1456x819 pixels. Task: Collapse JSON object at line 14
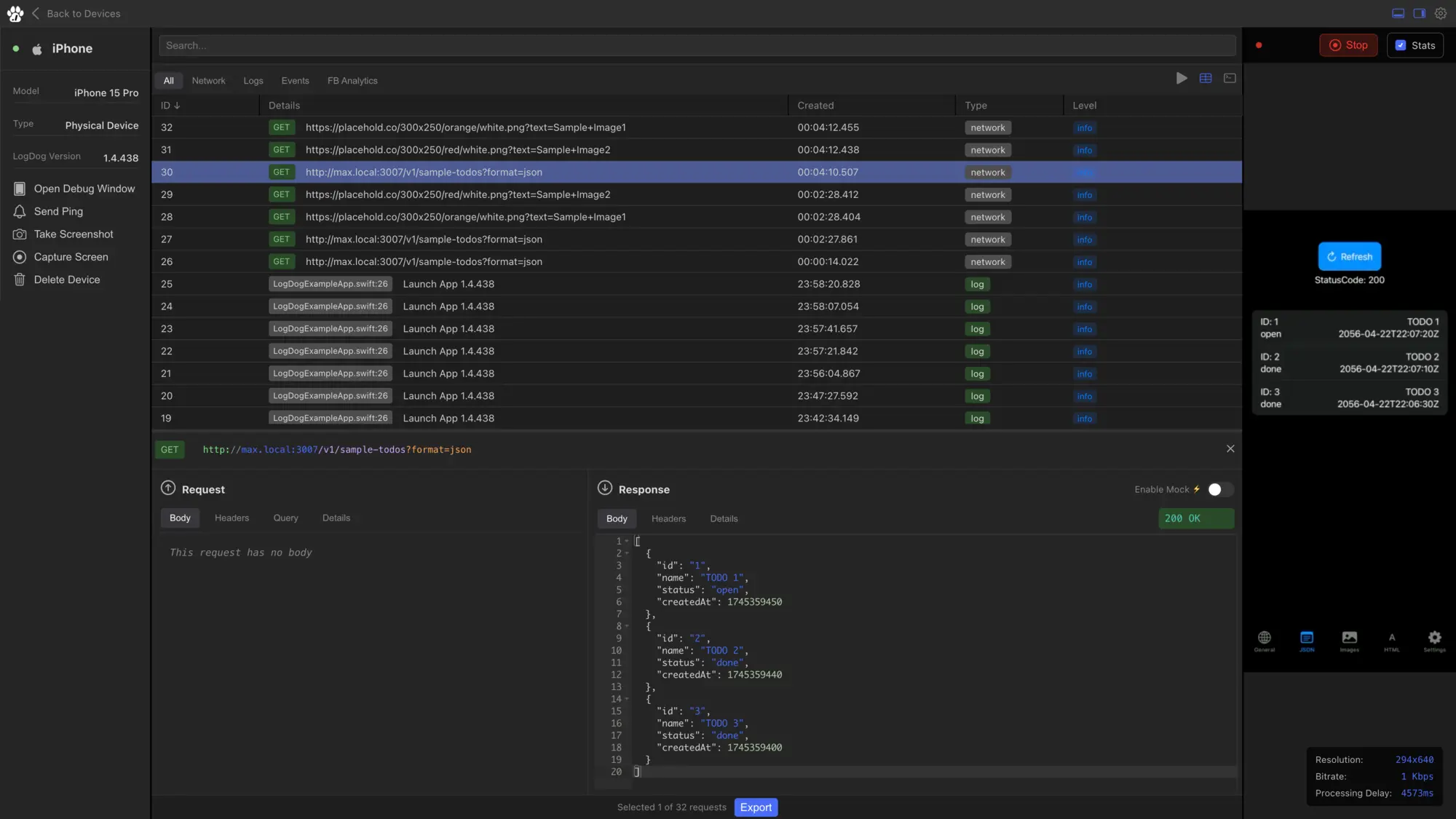tap(626, 699)
